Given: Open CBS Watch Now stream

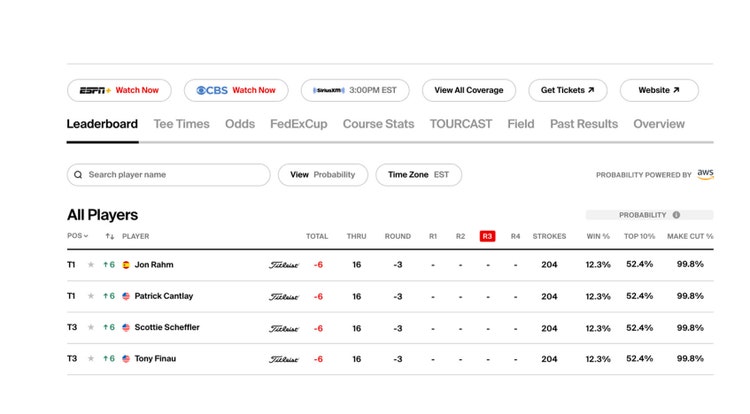Looking at the screenshot, I should pyautogui.click(x=236, y=90).
